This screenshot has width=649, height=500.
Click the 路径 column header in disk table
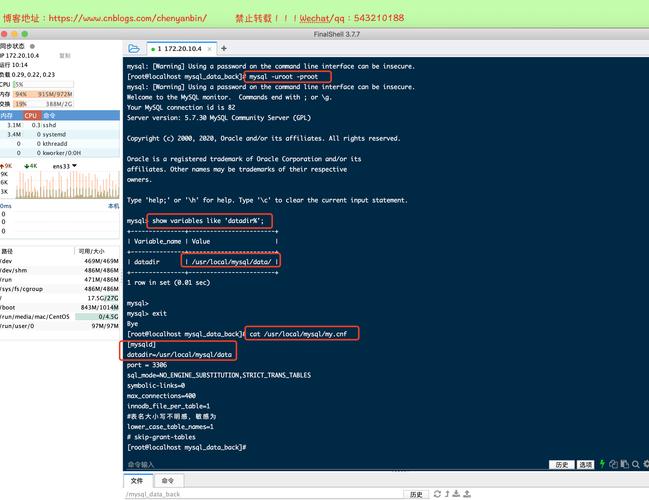click(x=37, y=251)
